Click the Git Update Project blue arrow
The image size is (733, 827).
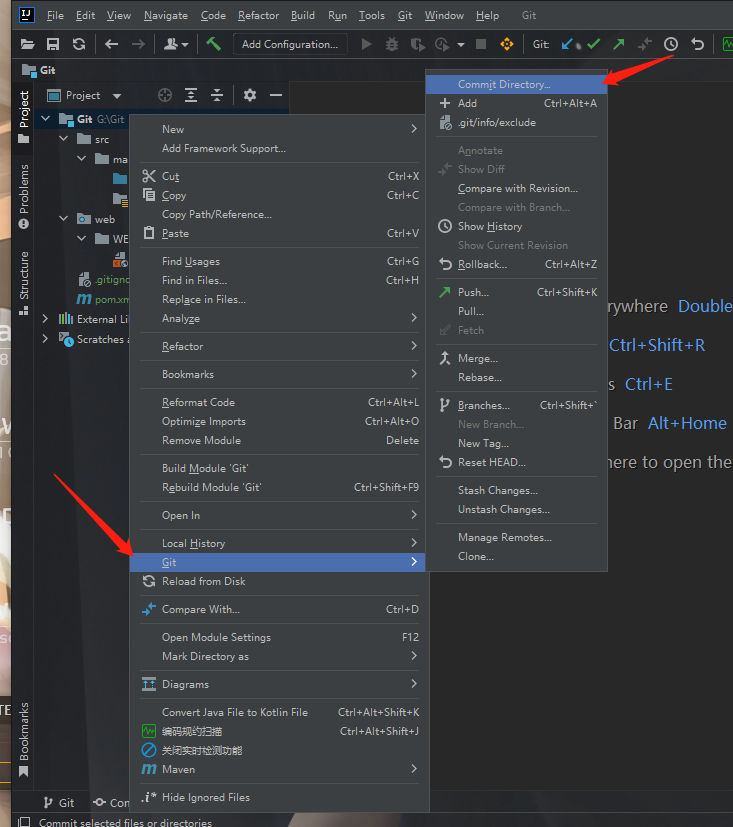coord(567,44)
